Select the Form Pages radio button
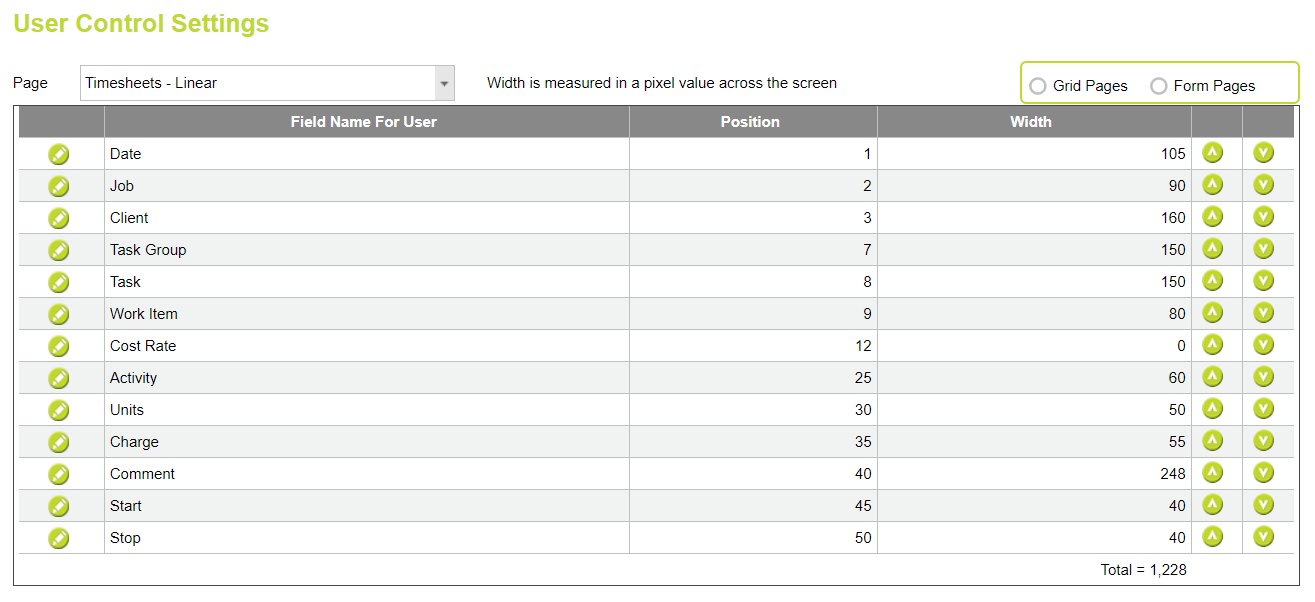Viewport: 1315px width, 602px height. 1159,86
